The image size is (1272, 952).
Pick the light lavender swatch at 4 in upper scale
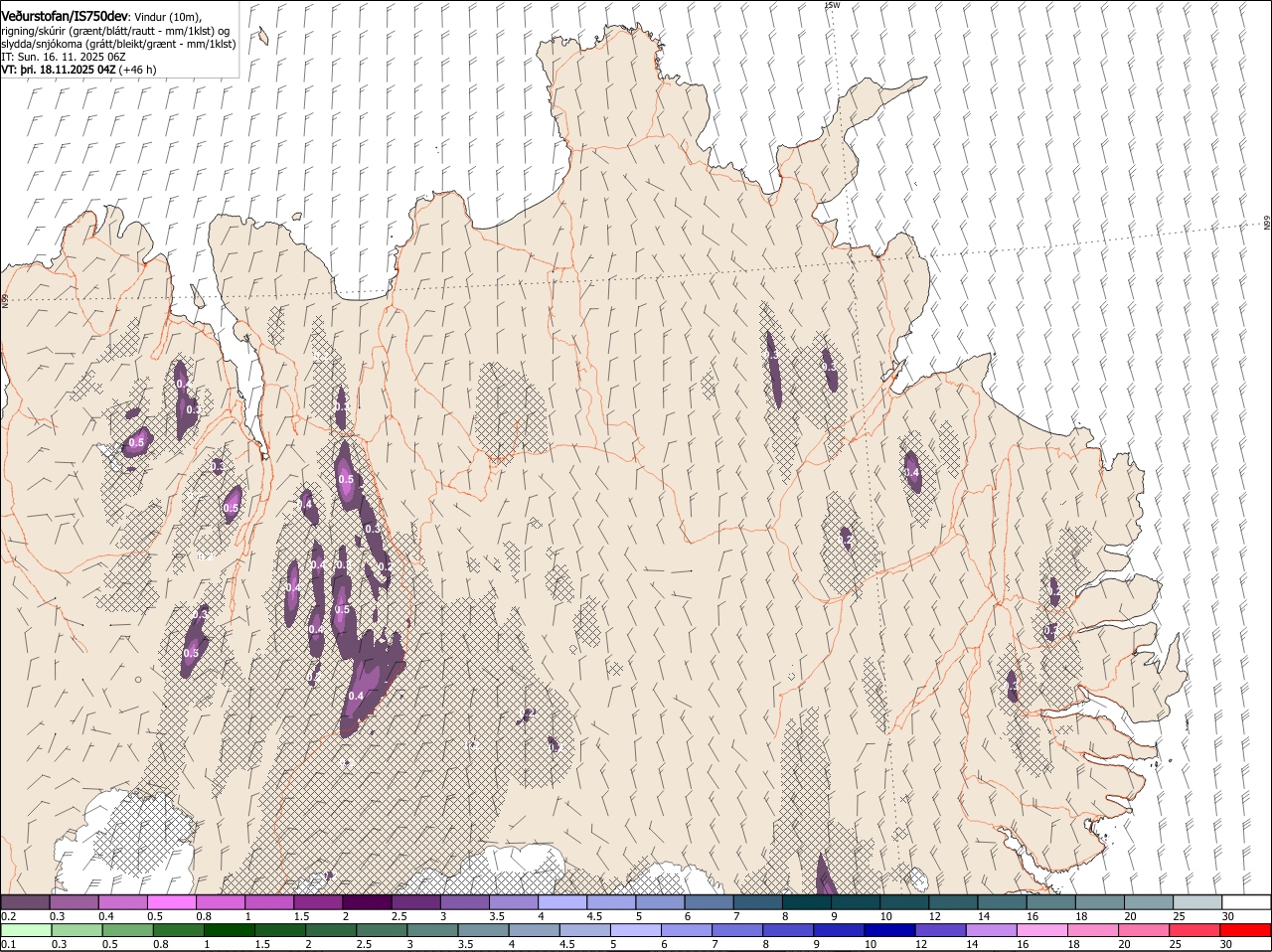(563, 901)
